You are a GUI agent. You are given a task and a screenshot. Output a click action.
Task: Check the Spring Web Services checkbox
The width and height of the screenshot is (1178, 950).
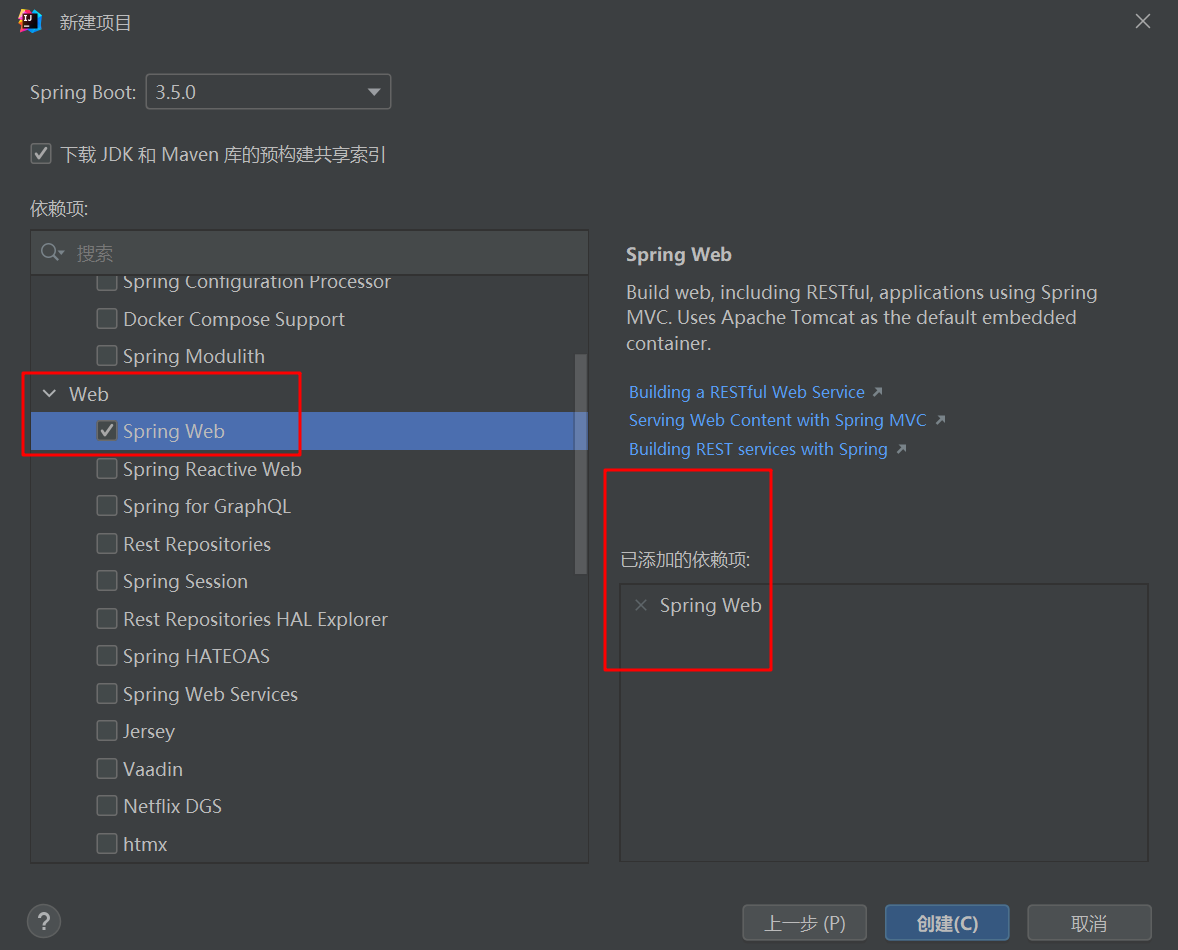click(x=107, y=694)
